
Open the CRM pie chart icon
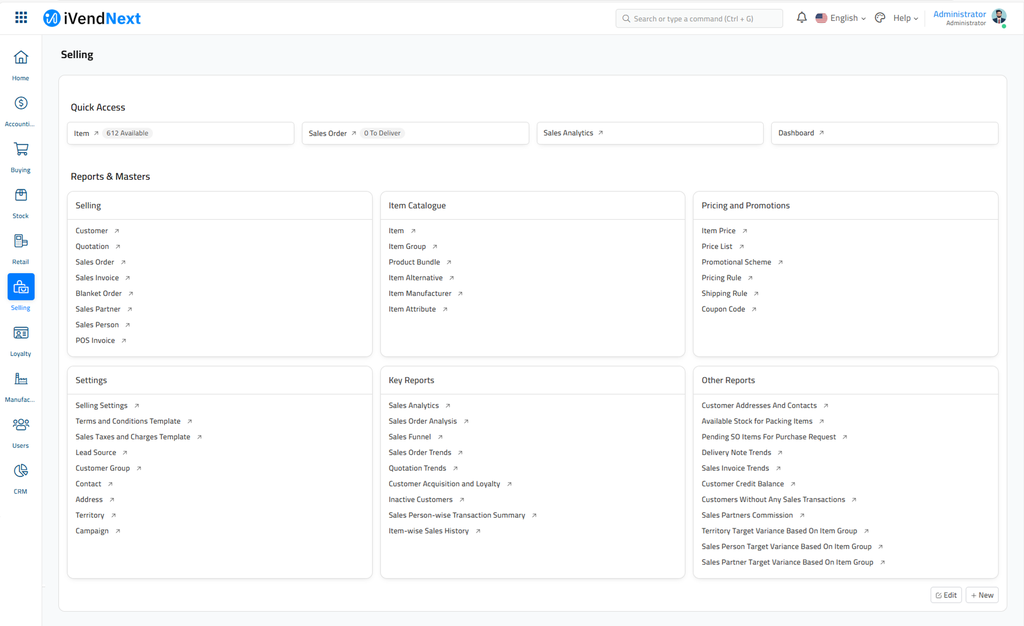tap(20, 471)
